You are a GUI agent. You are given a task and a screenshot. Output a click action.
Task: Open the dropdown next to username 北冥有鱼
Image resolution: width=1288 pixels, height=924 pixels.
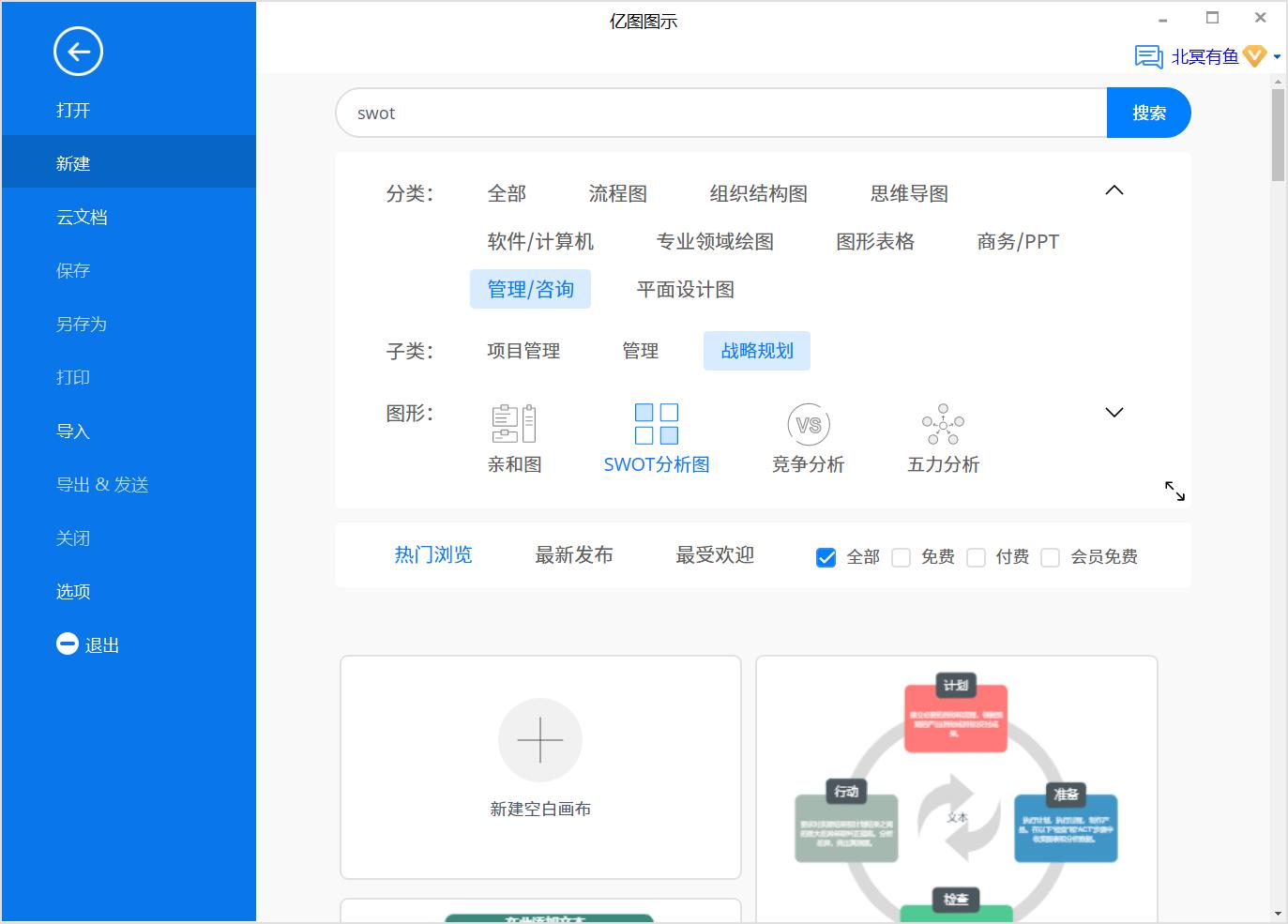tap(1275, 56)
